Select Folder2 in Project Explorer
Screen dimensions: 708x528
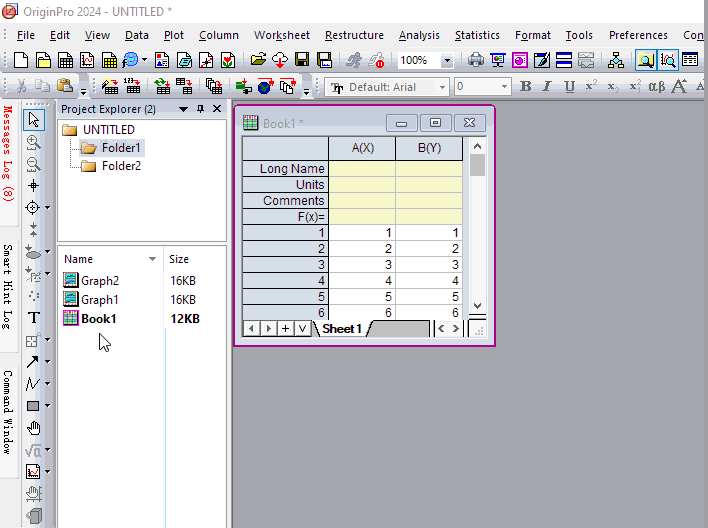pyautogui.click(x=121, y=166)
